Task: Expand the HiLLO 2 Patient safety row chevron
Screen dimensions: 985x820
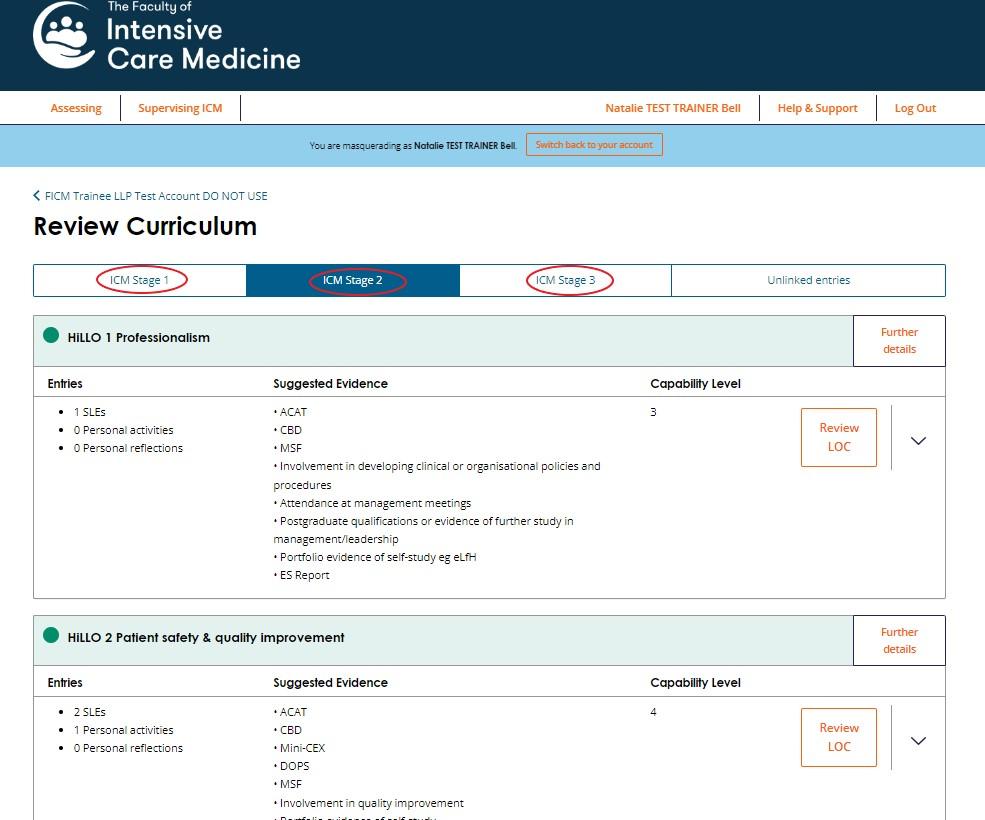Action: tap(918, 740)
